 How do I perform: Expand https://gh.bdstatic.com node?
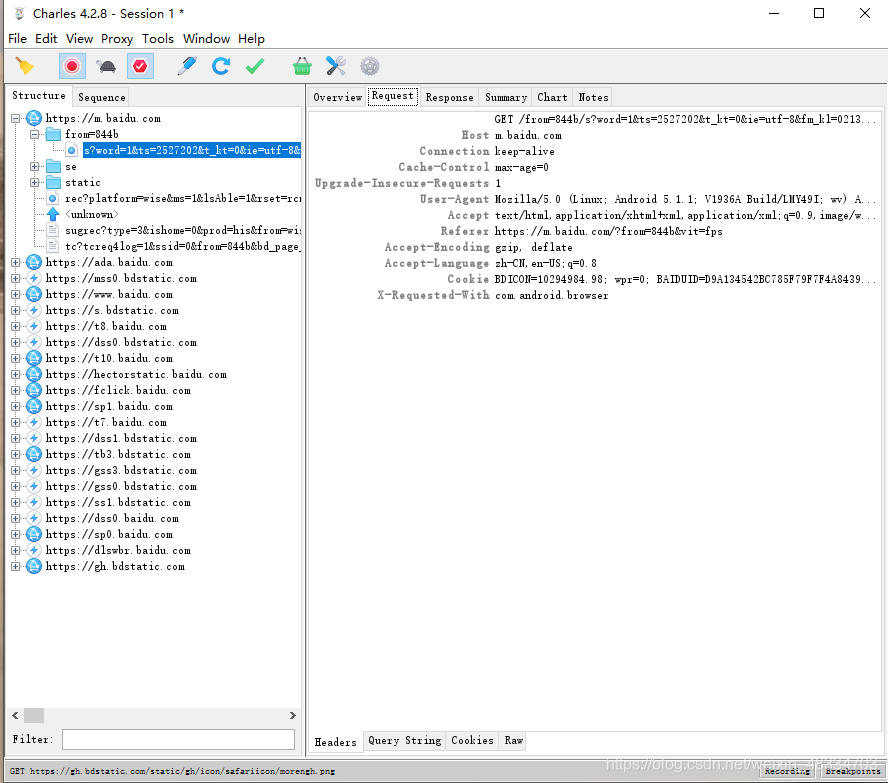tap(15, 566)
